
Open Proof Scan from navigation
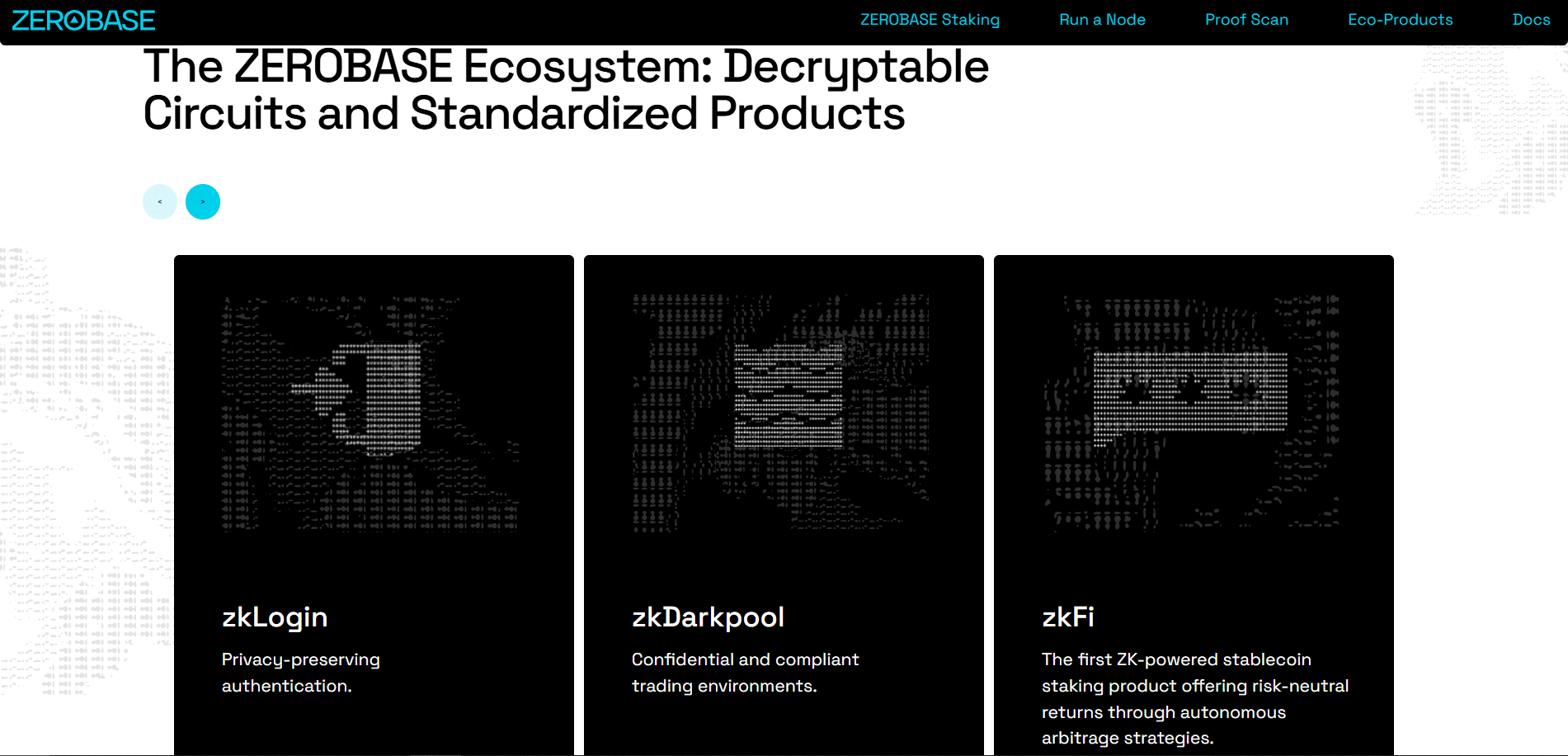click(x=1246, y=20)
